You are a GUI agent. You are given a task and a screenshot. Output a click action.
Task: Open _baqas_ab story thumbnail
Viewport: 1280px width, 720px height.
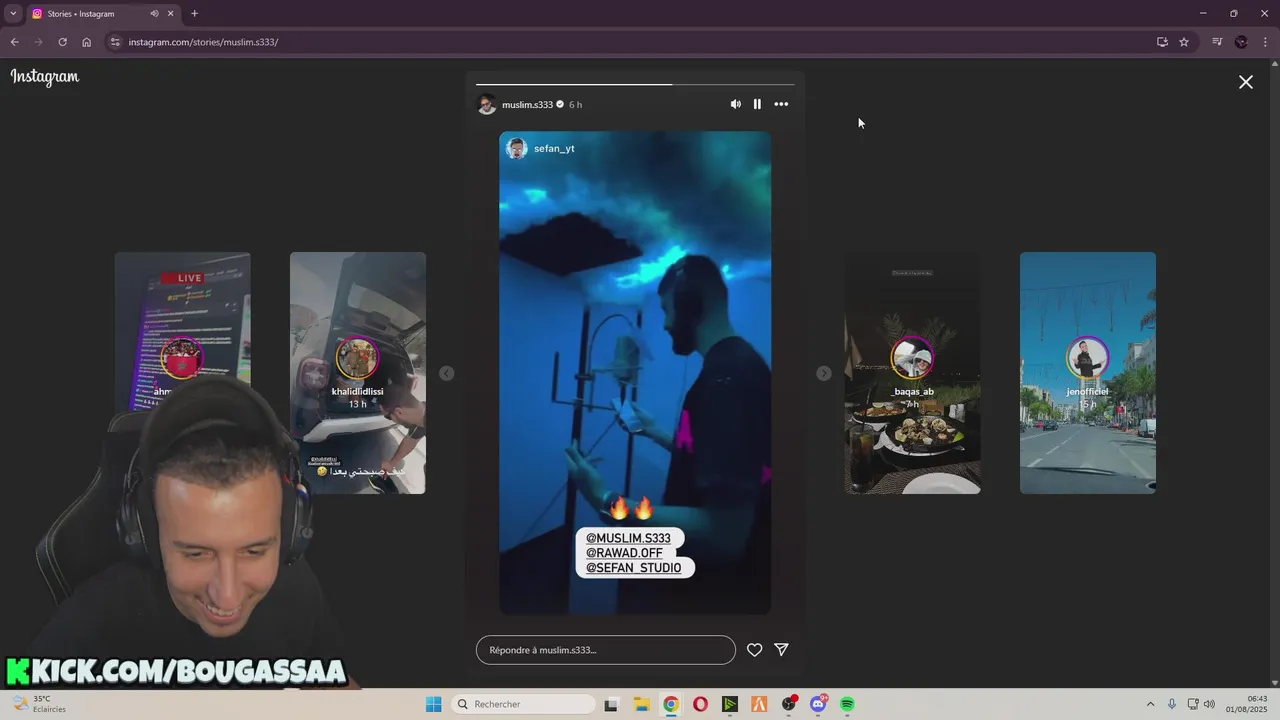point(912,373)
